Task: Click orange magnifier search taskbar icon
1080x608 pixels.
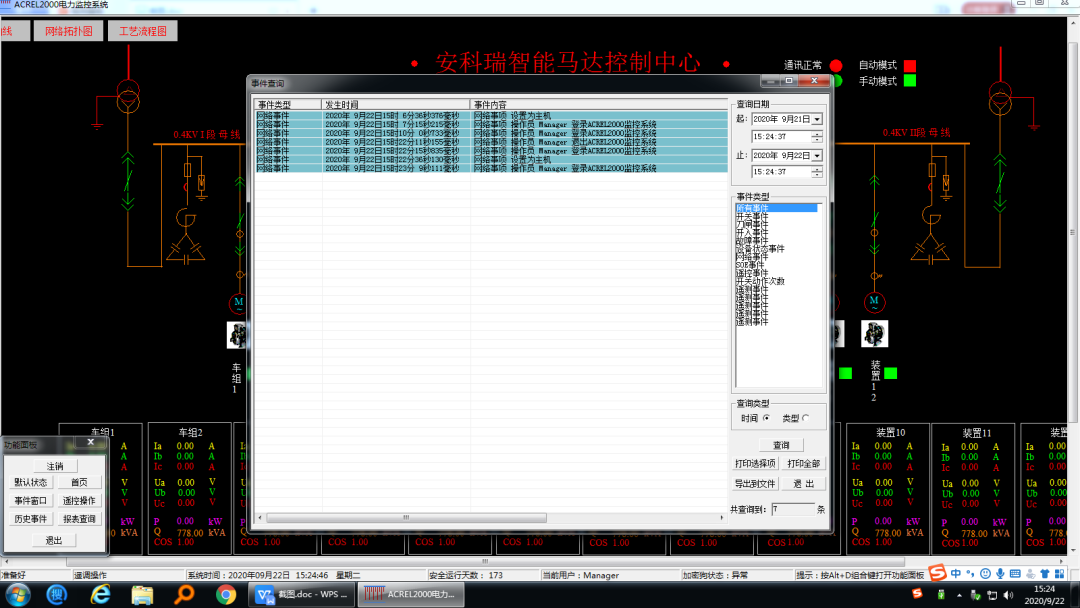Action: (184, 594)
